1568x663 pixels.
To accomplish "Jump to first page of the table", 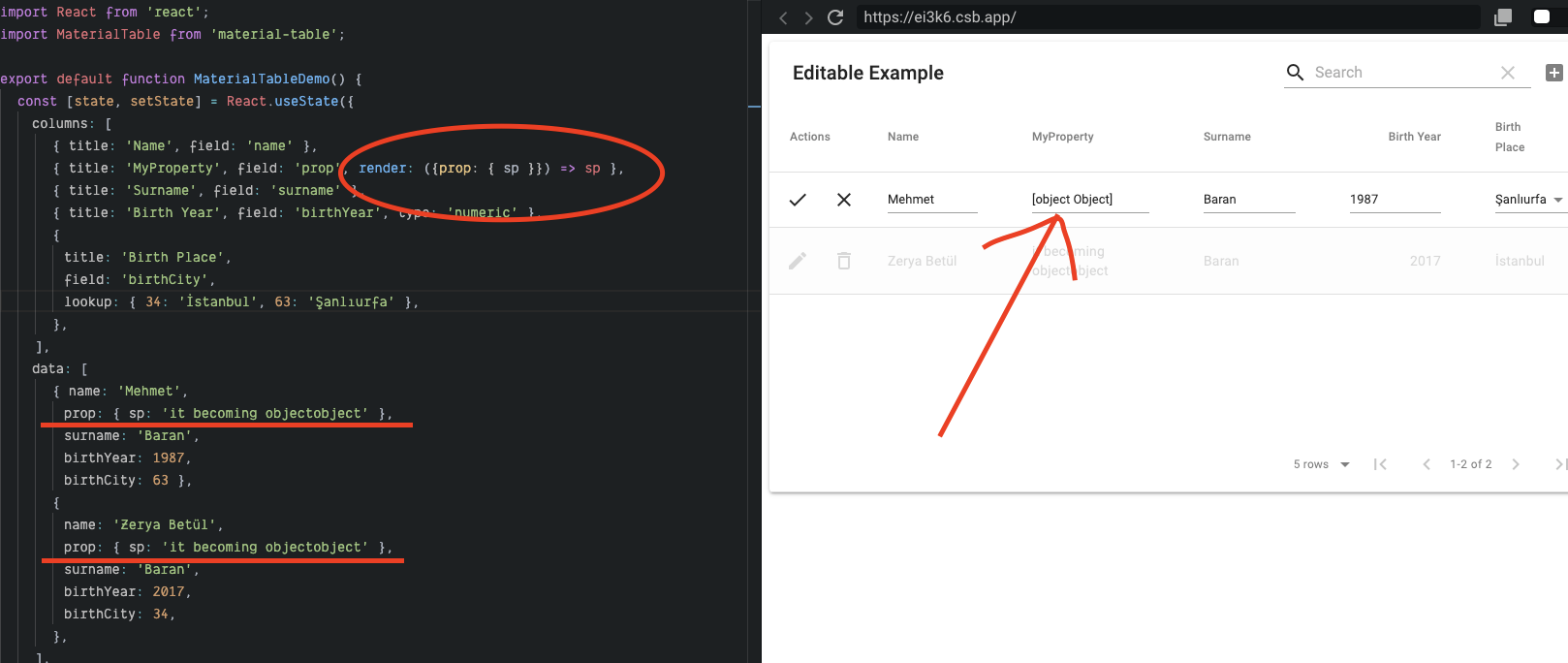I will click(x=1380, y=464).
